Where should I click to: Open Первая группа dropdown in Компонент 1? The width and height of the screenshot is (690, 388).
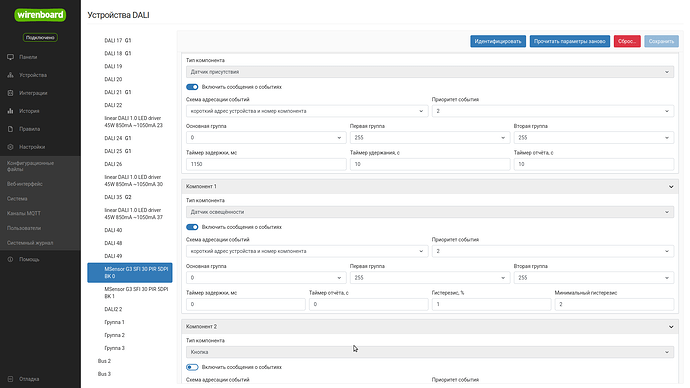click(429, 278)
